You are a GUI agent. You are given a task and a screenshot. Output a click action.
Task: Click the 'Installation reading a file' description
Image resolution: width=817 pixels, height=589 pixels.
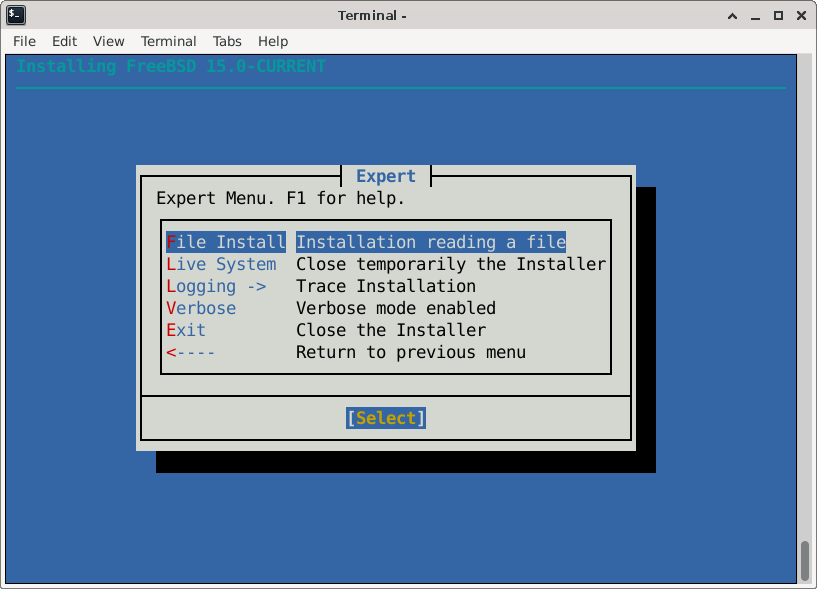(431, 242)
